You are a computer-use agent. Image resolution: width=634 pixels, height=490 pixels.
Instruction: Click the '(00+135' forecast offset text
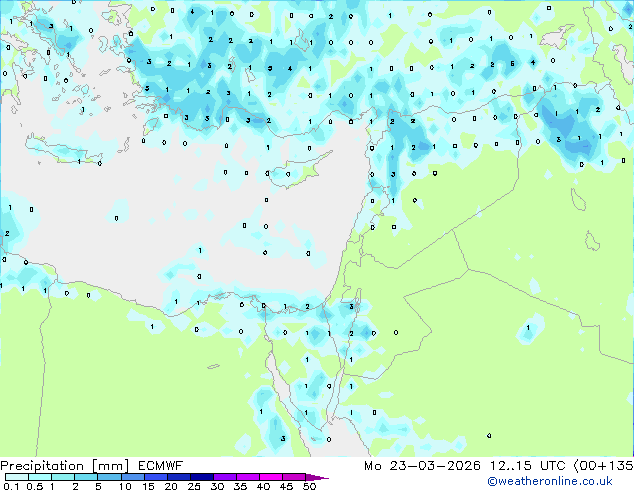pos(603,466)
